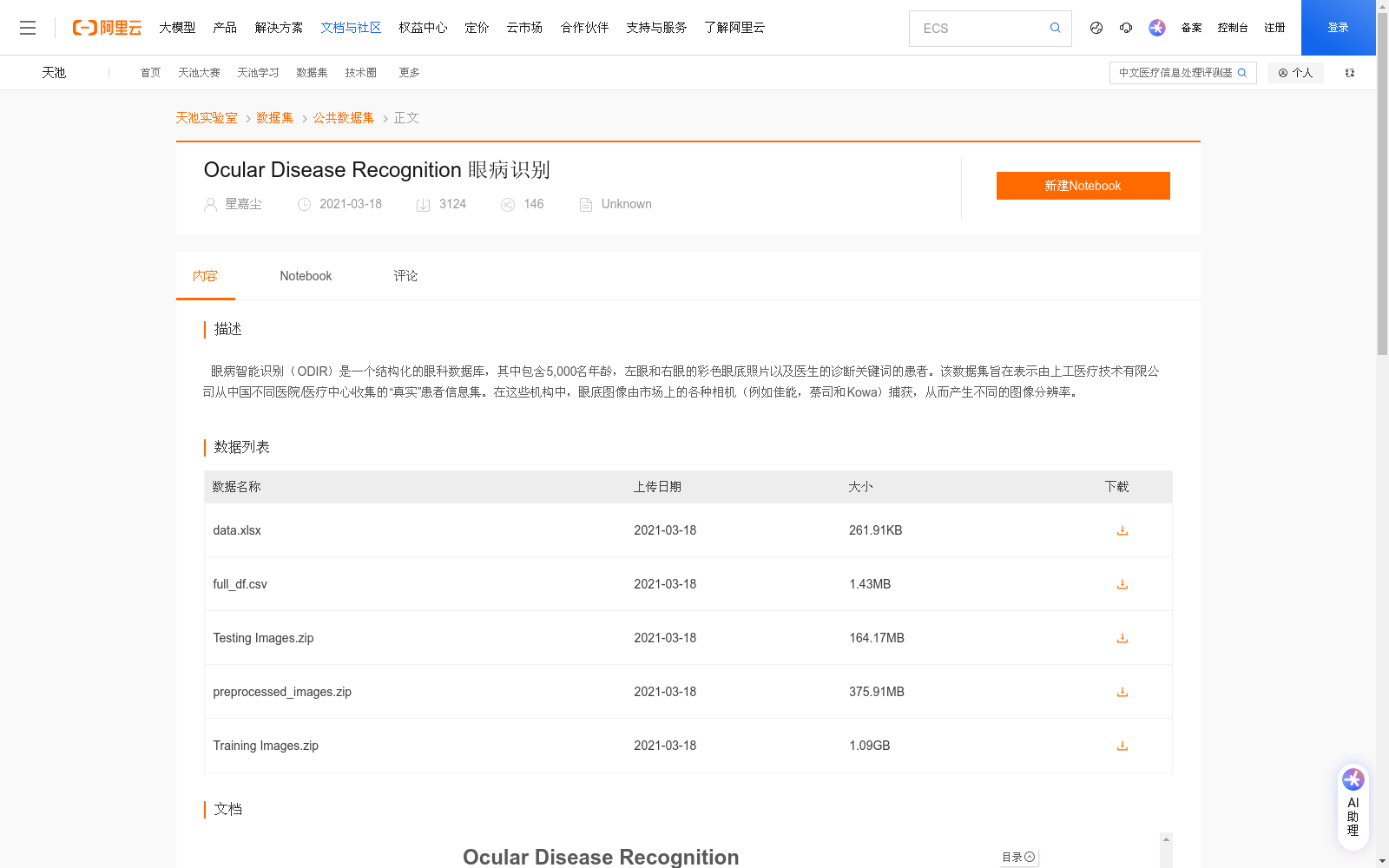
Task: Click the 备案 link
Action: point(1191,28)
